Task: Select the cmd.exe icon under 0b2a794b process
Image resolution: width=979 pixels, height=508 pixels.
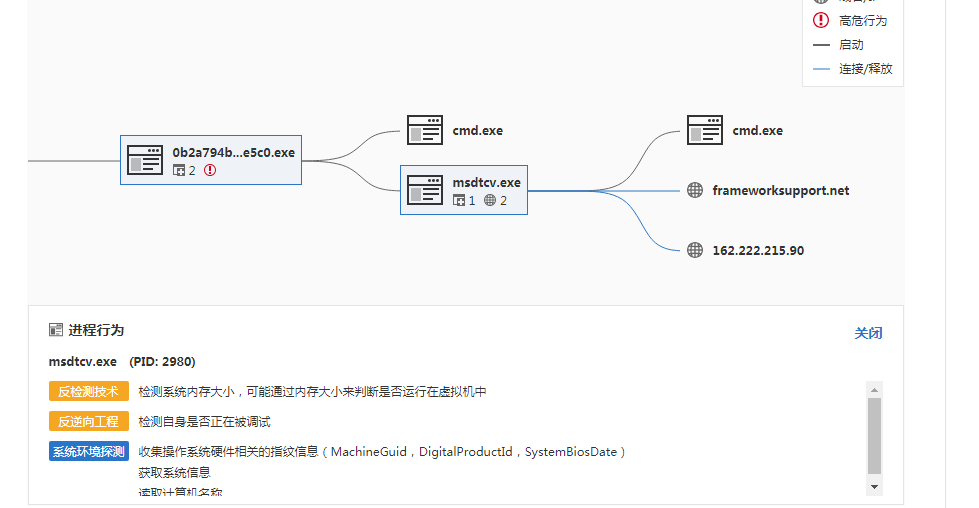Action: coord(425,130)
